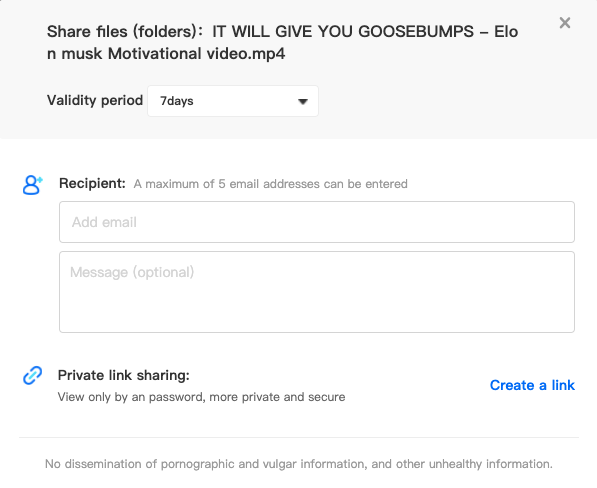Click the chain link icon
This screenshot has height=488, width=597.
(33, 375)
